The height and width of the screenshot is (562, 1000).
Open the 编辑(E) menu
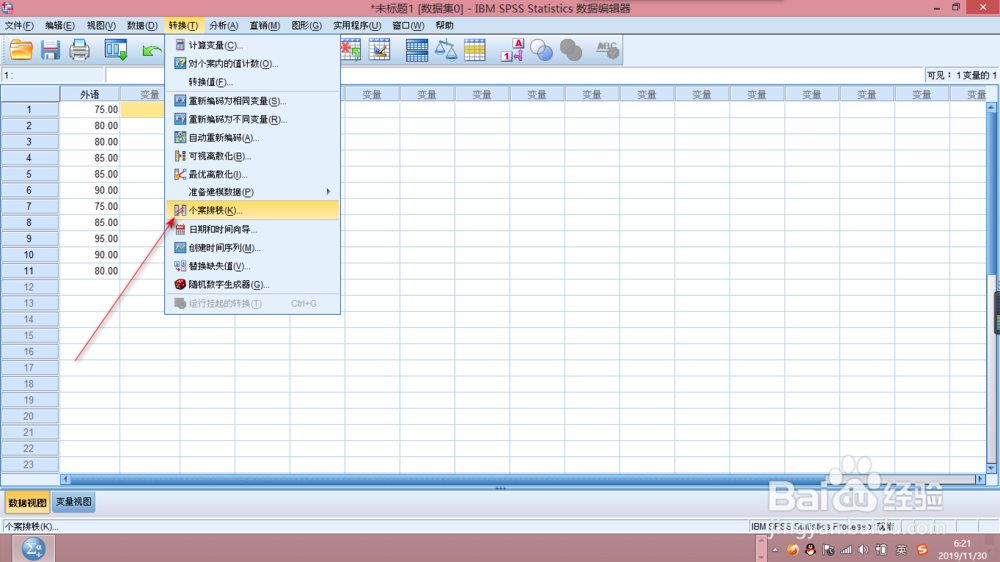(x=59, y=26)
